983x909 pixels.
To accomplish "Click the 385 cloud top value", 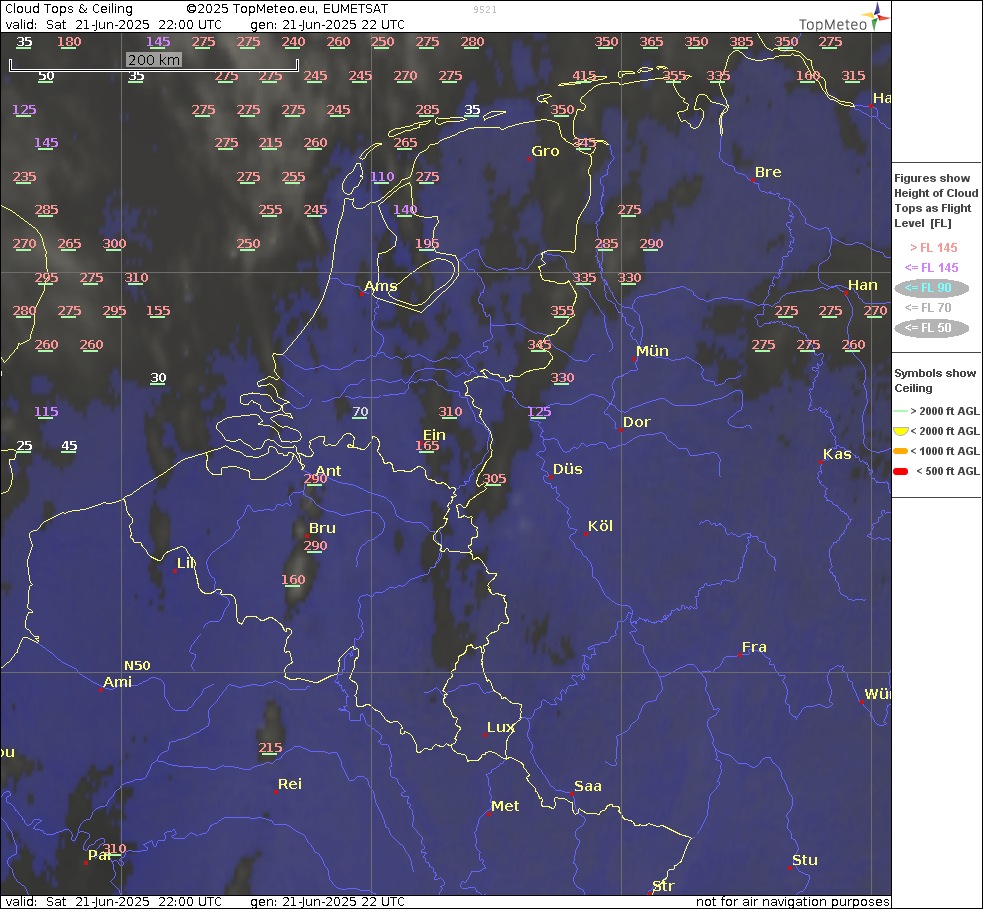I will pos(741,41).
